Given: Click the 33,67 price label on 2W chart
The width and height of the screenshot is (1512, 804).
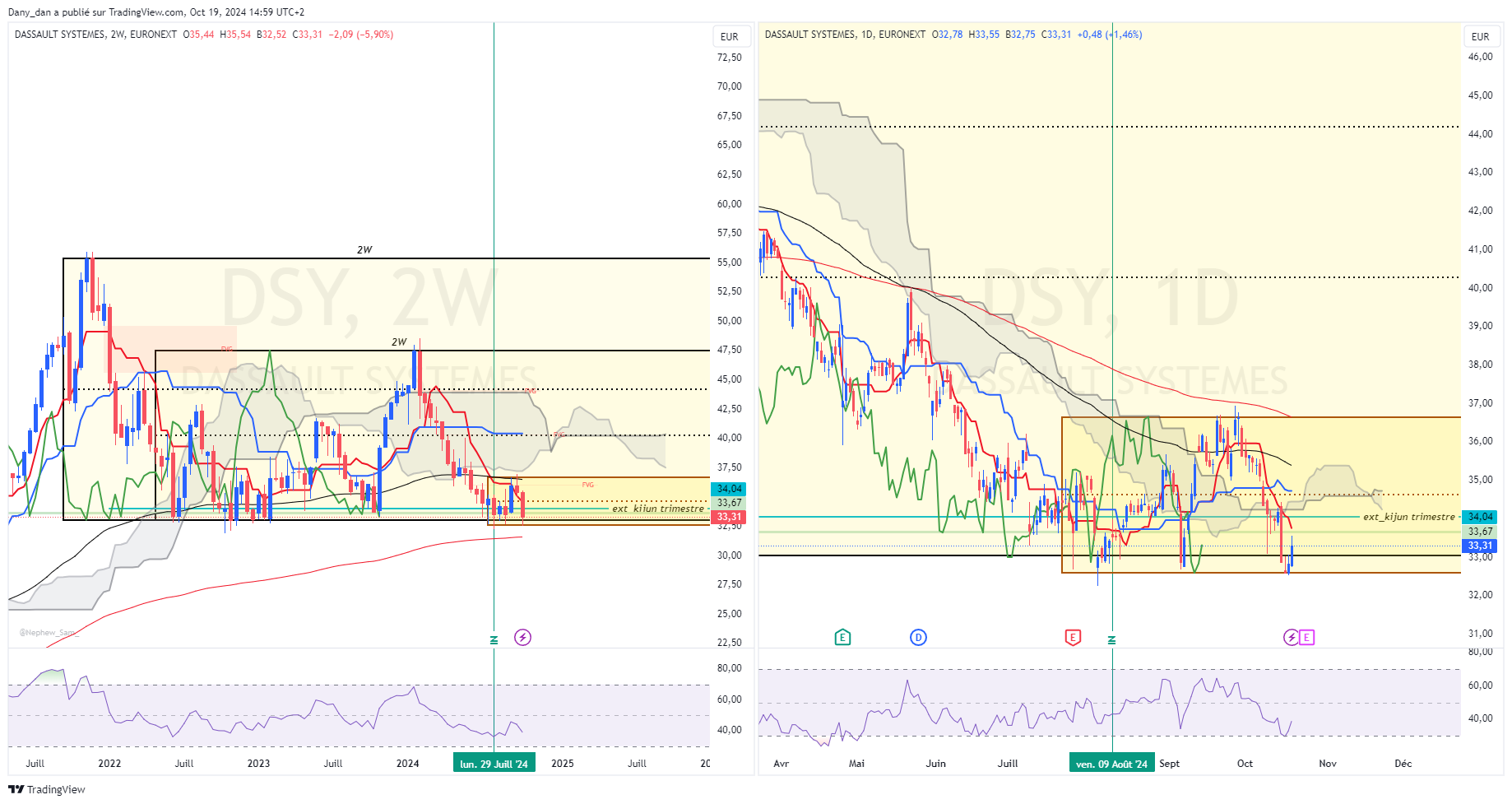Looking at the screenshot, I should point(729,503).
